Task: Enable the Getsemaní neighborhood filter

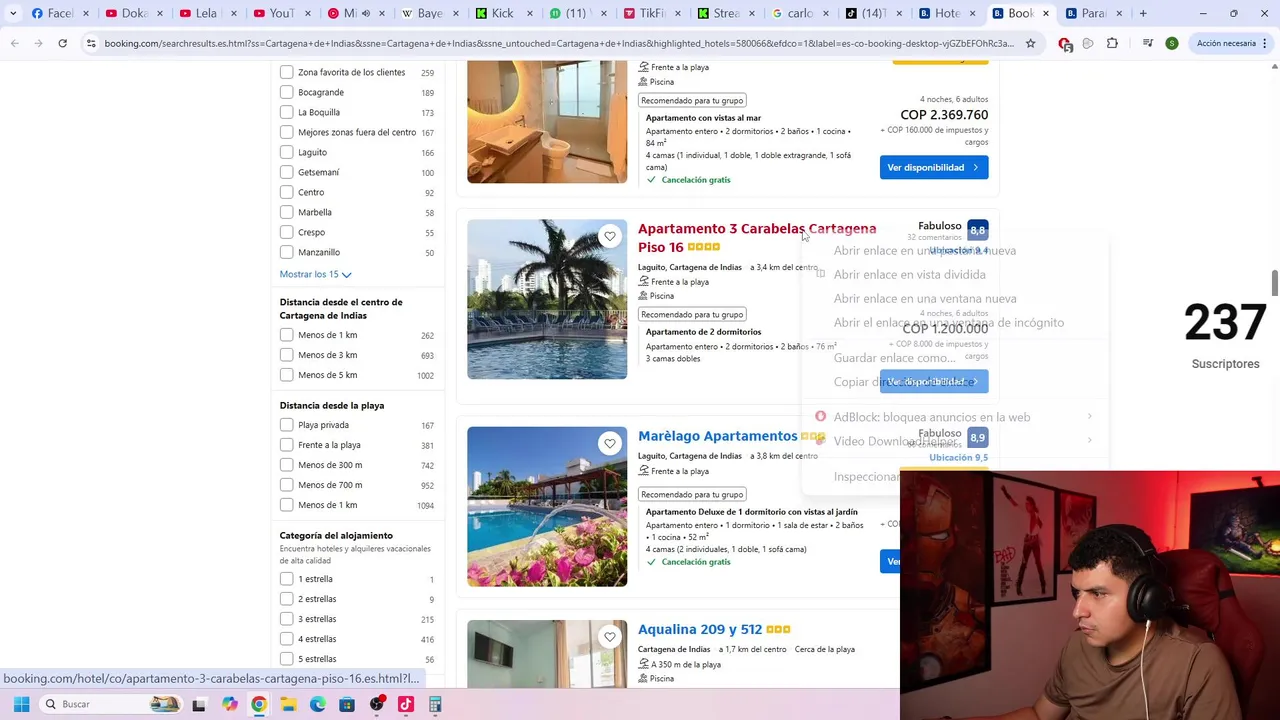Action: [287, 172]
